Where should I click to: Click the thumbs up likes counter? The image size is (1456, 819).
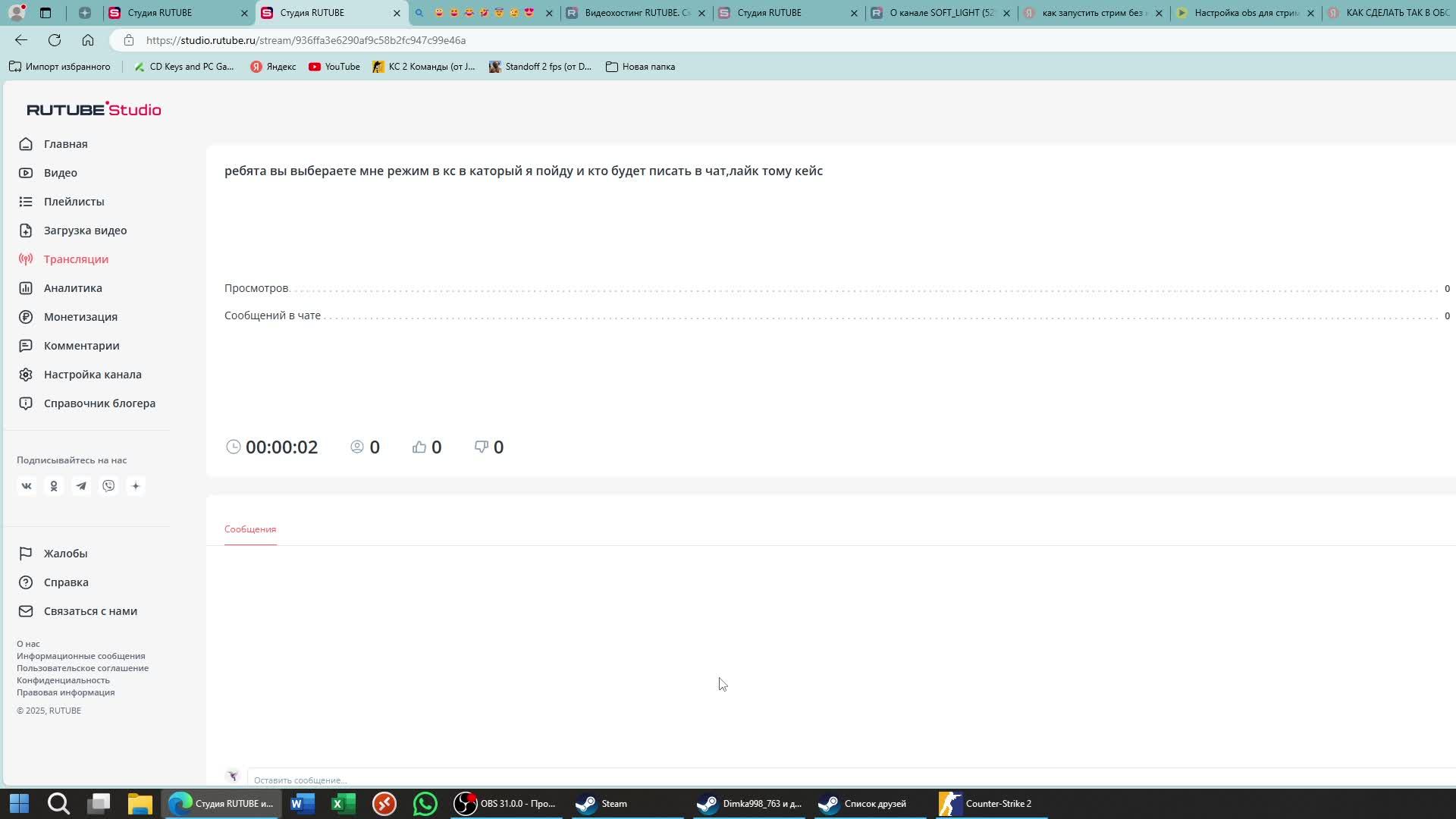pos(427,447)
